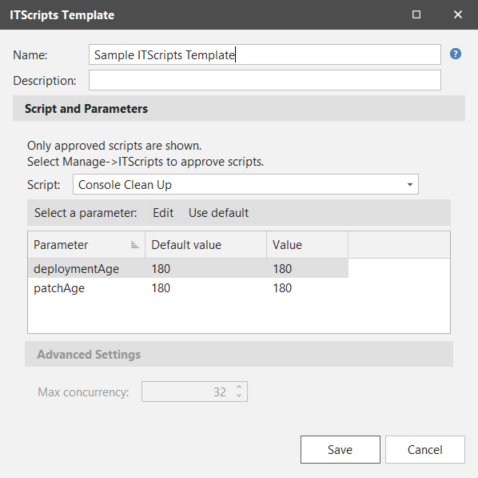Click Edit in the parameter toolbar

[163, 213]
